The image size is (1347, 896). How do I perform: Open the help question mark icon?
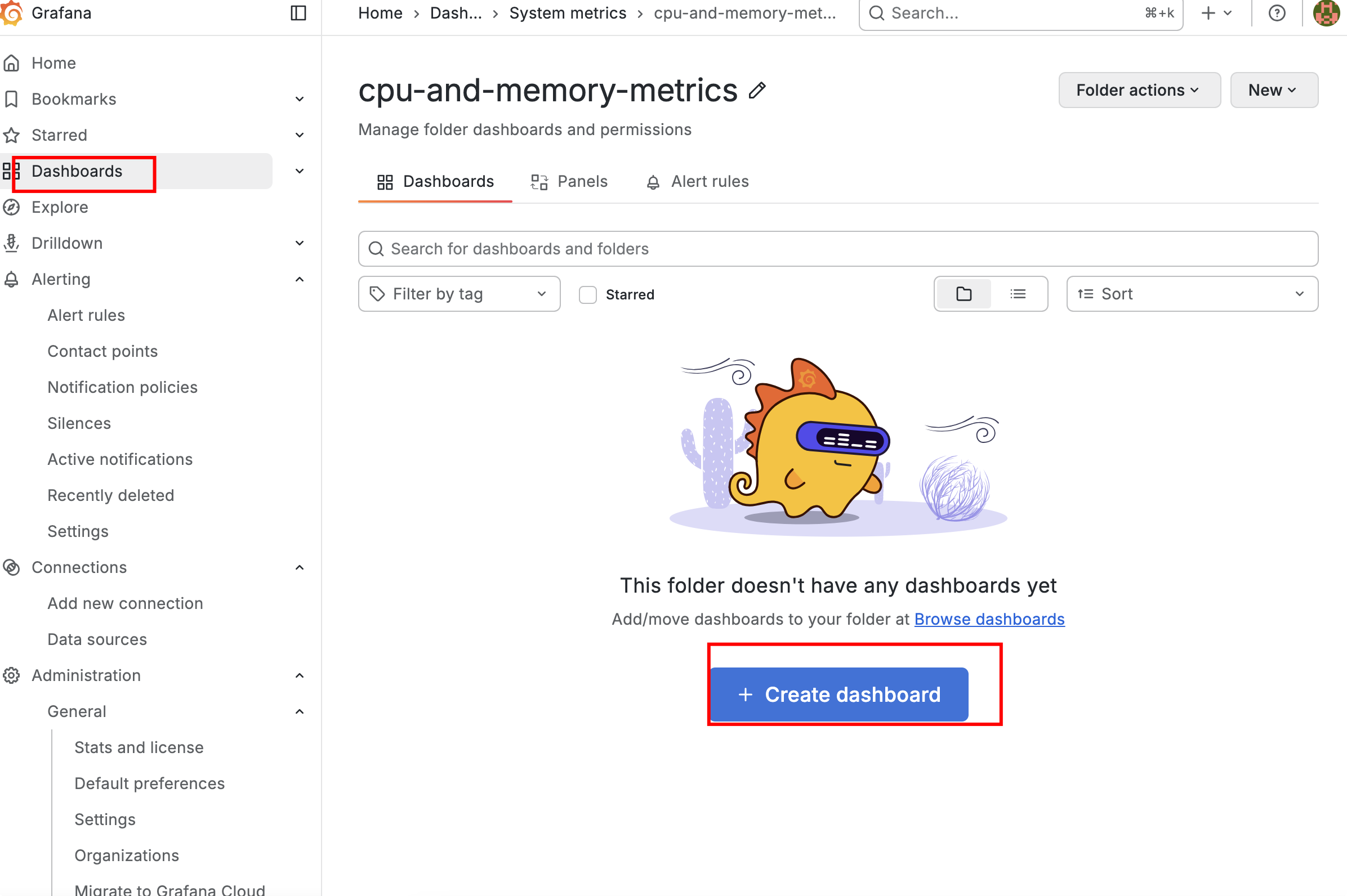(1277, 12)
